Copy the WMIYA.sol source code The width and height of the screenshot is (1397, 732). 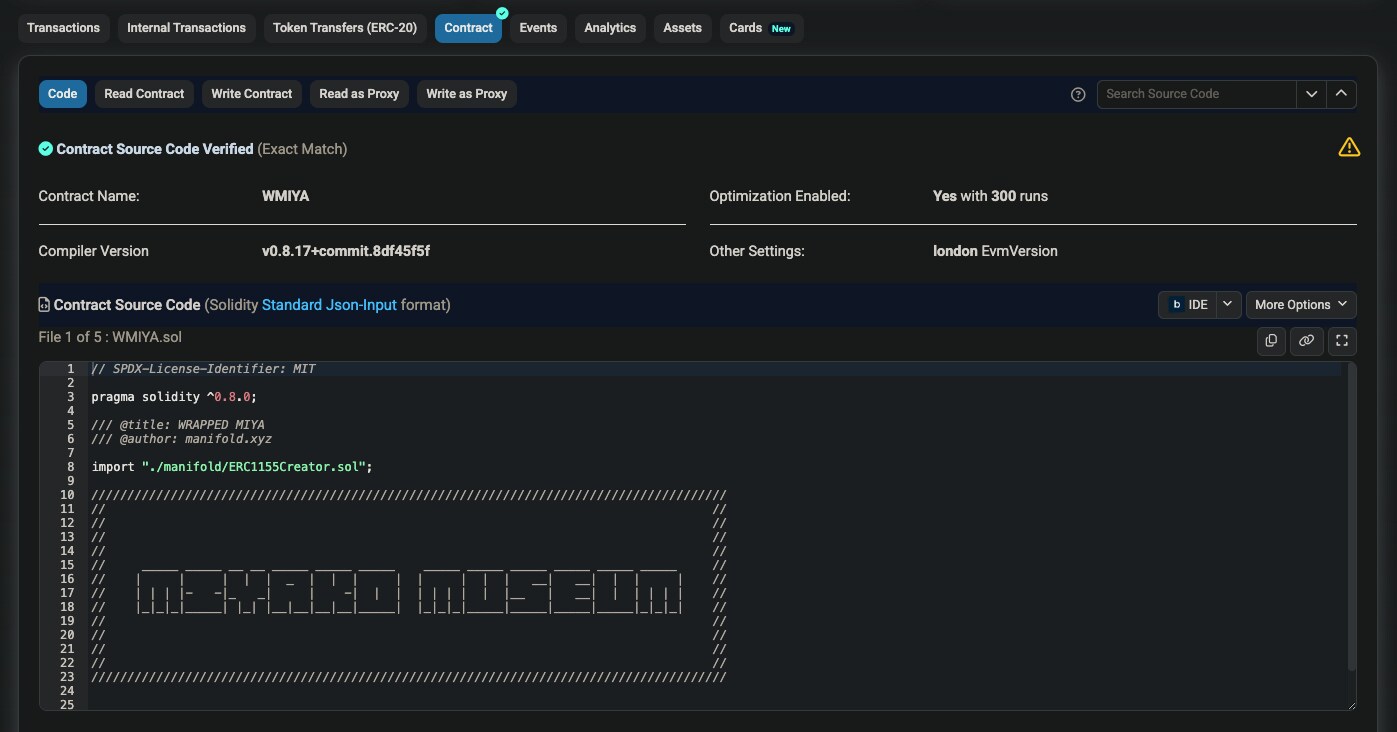[x=1271, y=341]
